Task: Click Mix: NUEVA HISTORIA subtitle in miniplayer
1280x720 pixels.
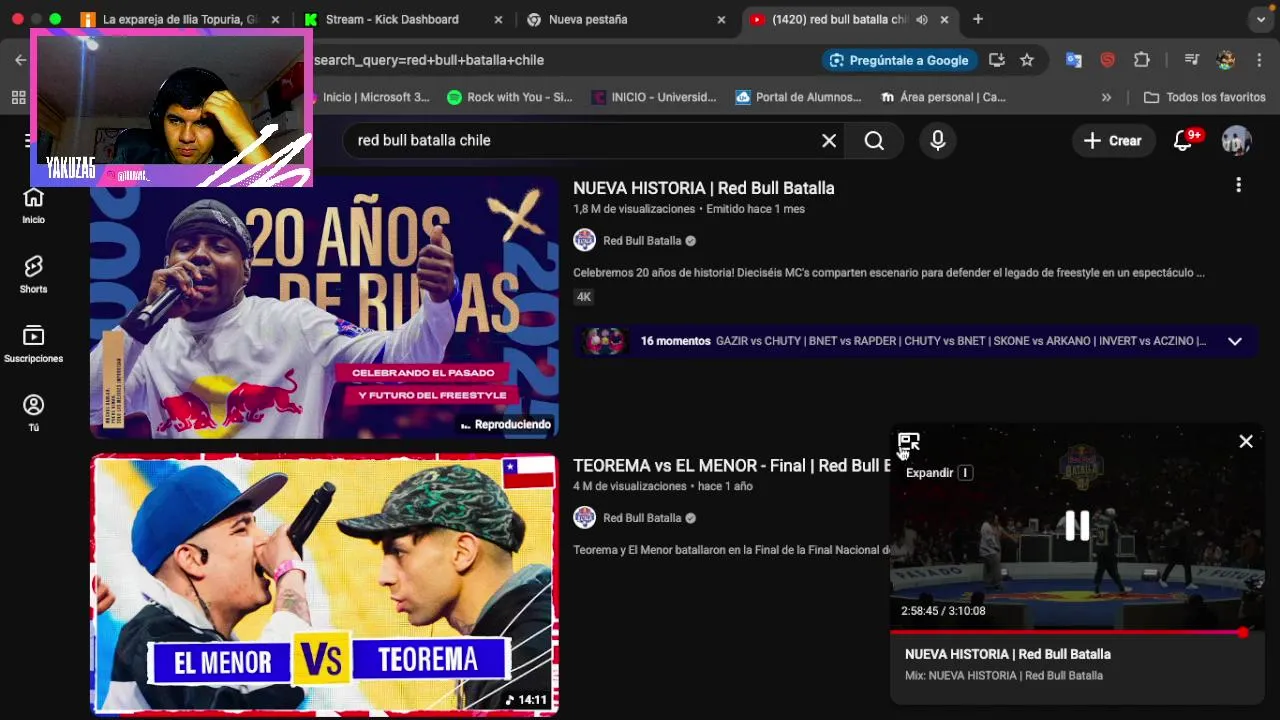Action: point(1004,676)
